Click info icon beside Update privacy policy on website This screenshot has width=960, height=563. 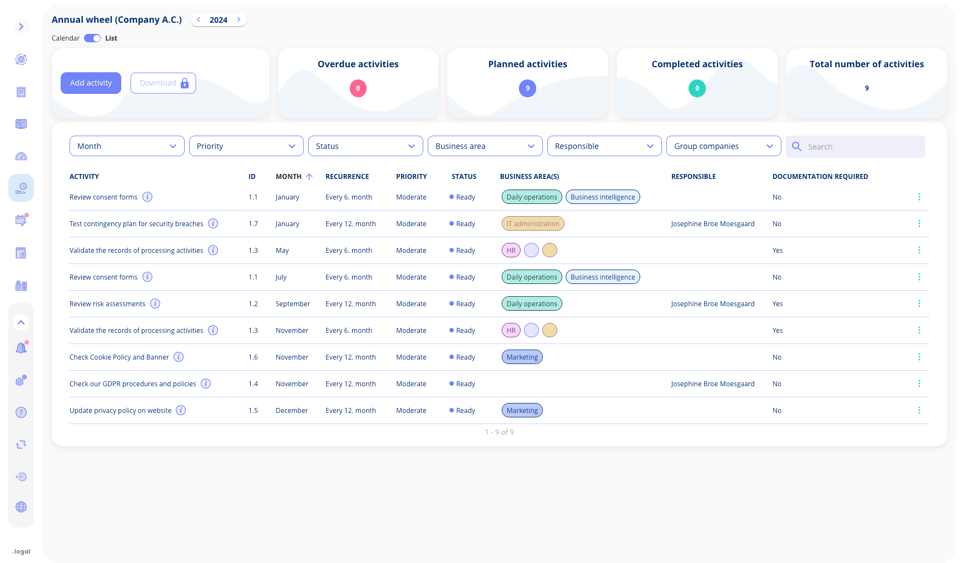pos(181,411)
